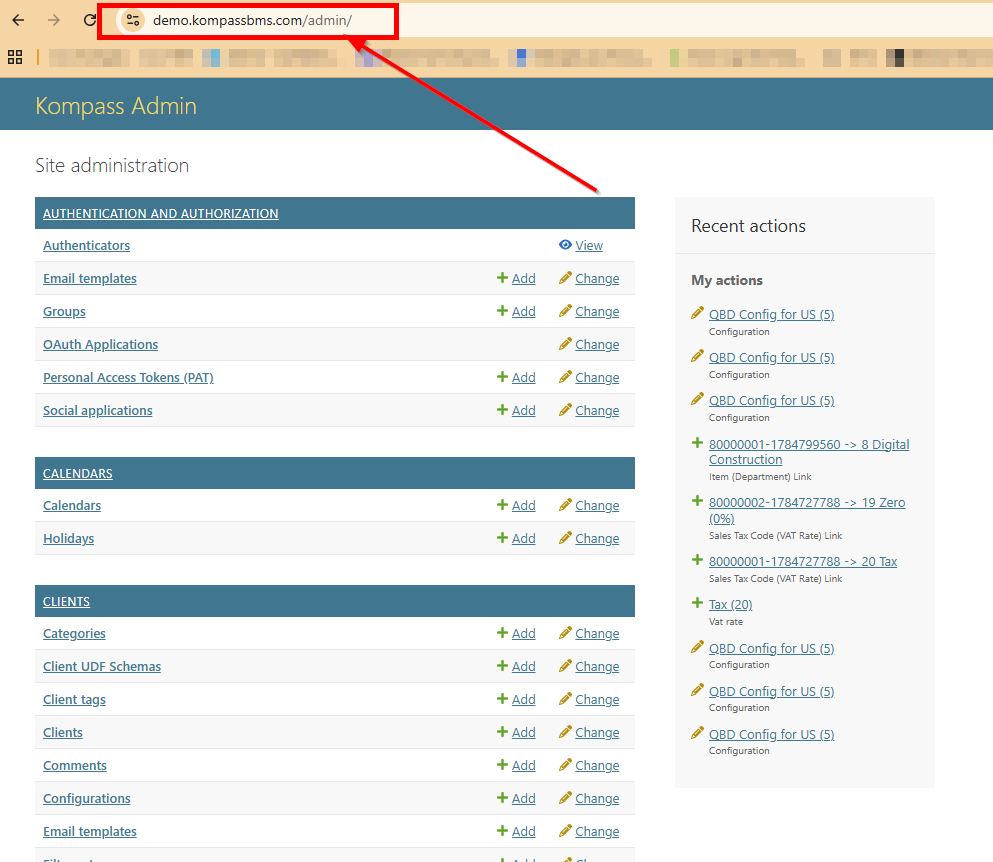Add a new Group

click(x=516, y=312)
